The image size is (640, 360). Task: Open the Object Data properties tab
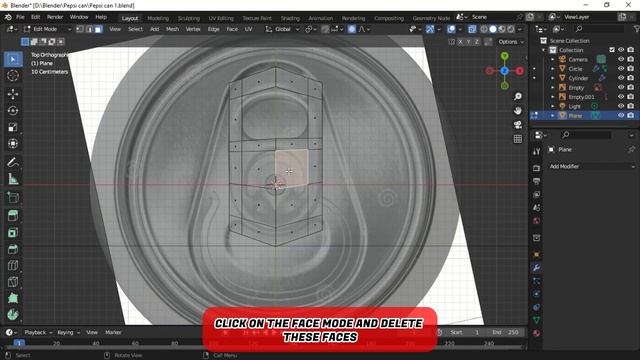click(536, 320)
